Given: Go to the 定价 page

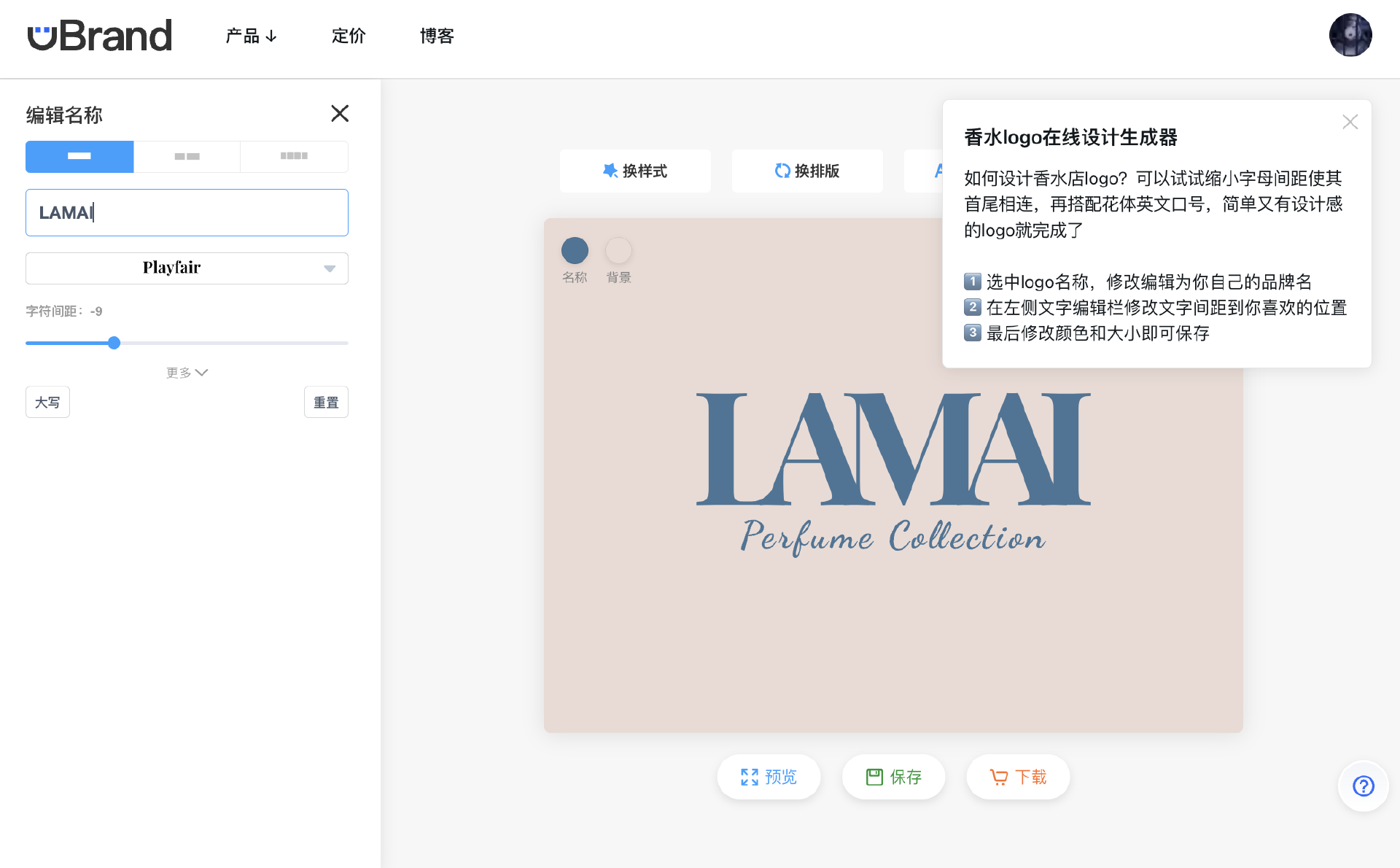Looking at the screenshot, I should pos(348,36).
